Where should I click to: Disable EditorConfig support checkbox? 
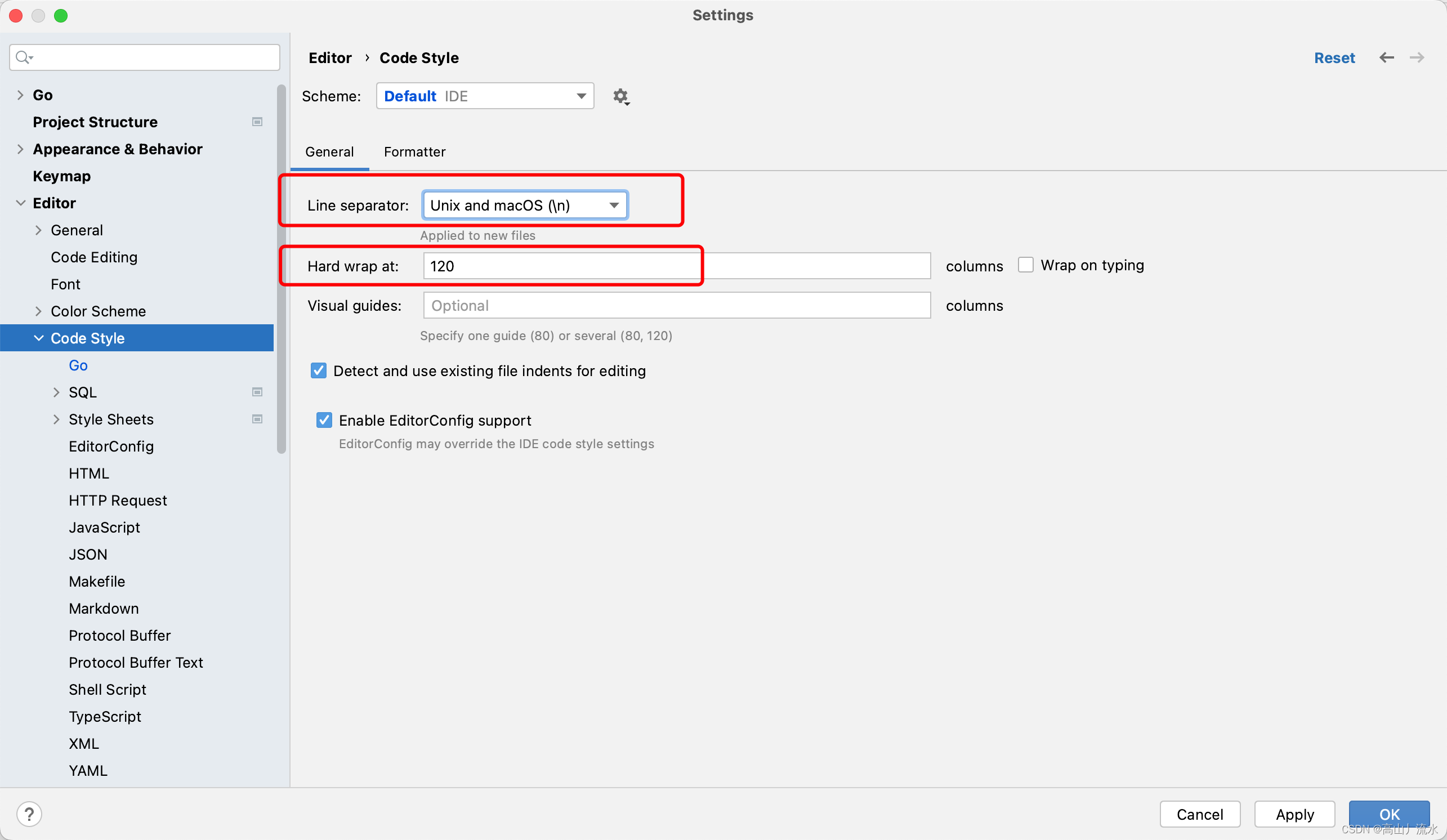[324, 419]
